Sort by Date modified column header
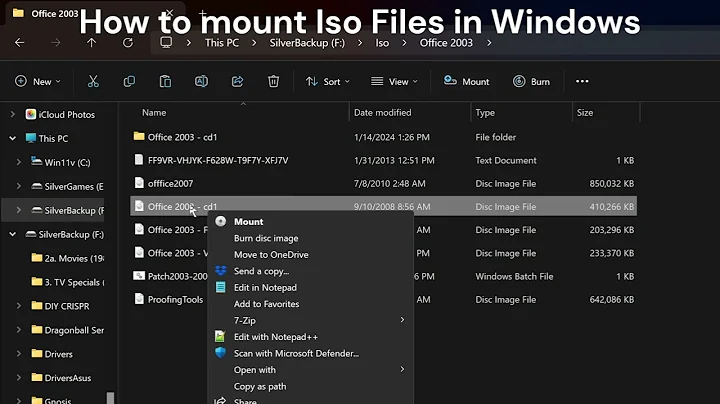 pyautogui.click(x=382, y=112)
